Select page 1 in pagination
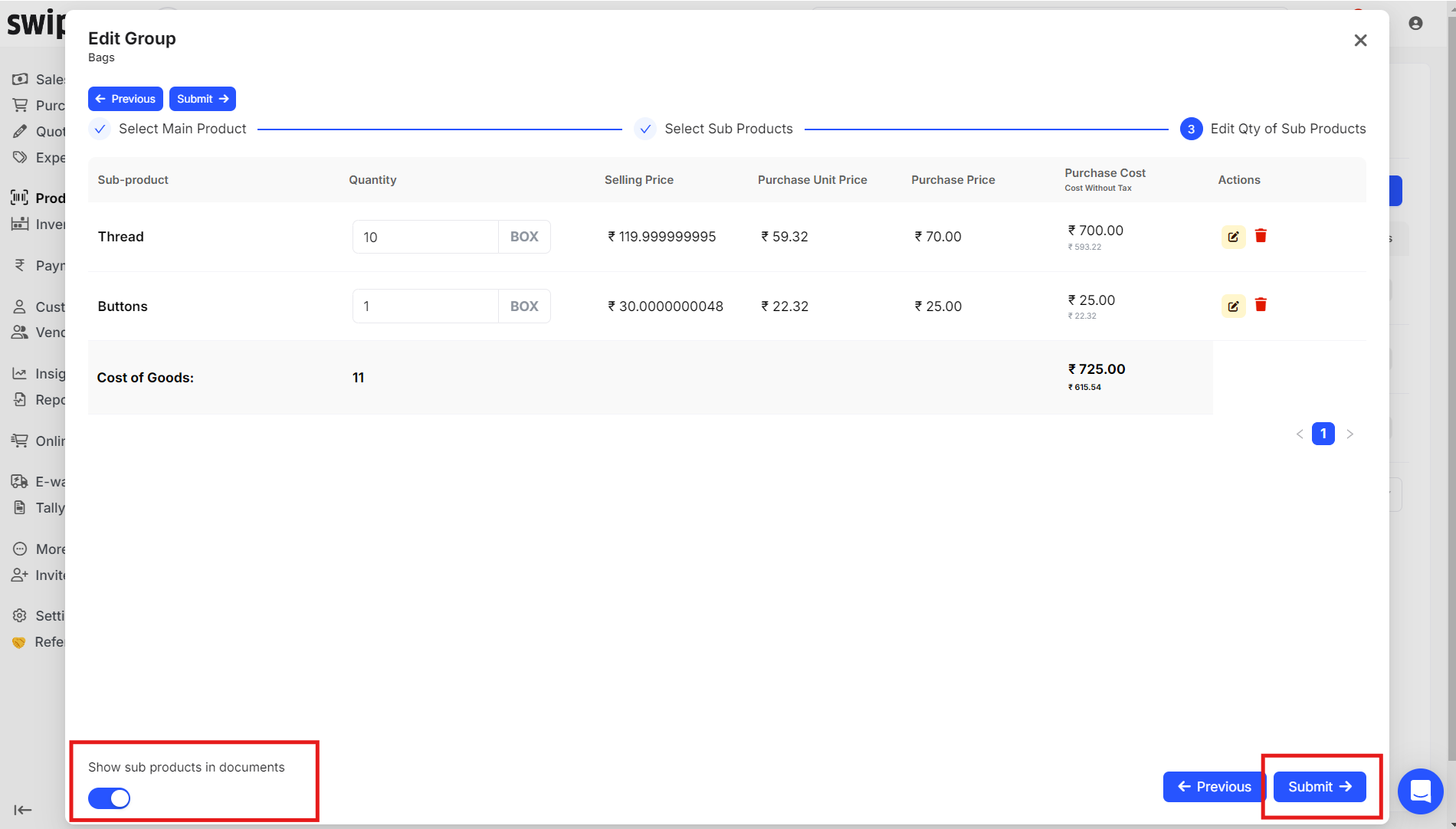Screen dimensions: 1456x829 (x=1323, y=434)
